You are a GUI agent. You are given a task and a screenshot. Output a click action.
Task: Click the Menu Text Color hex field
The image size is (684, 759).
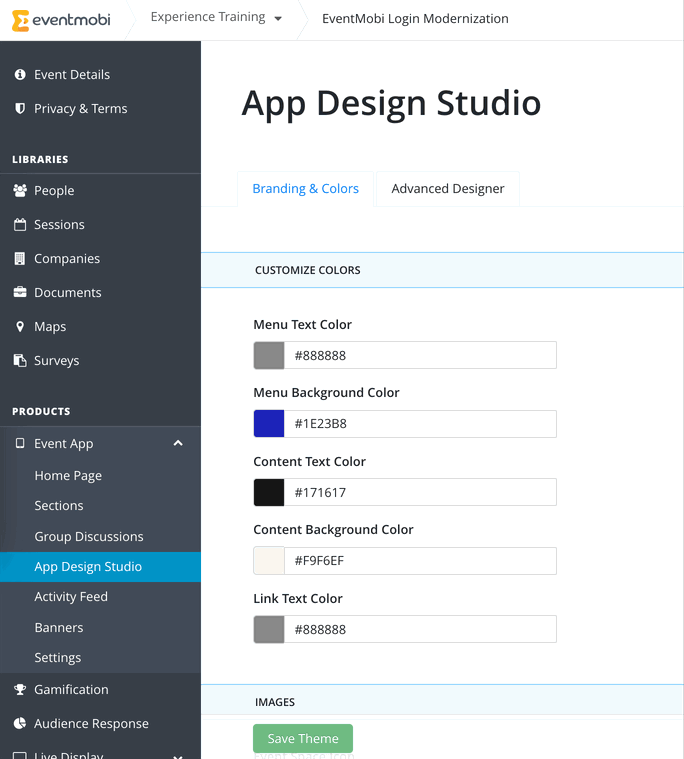[x=420, y=355]
